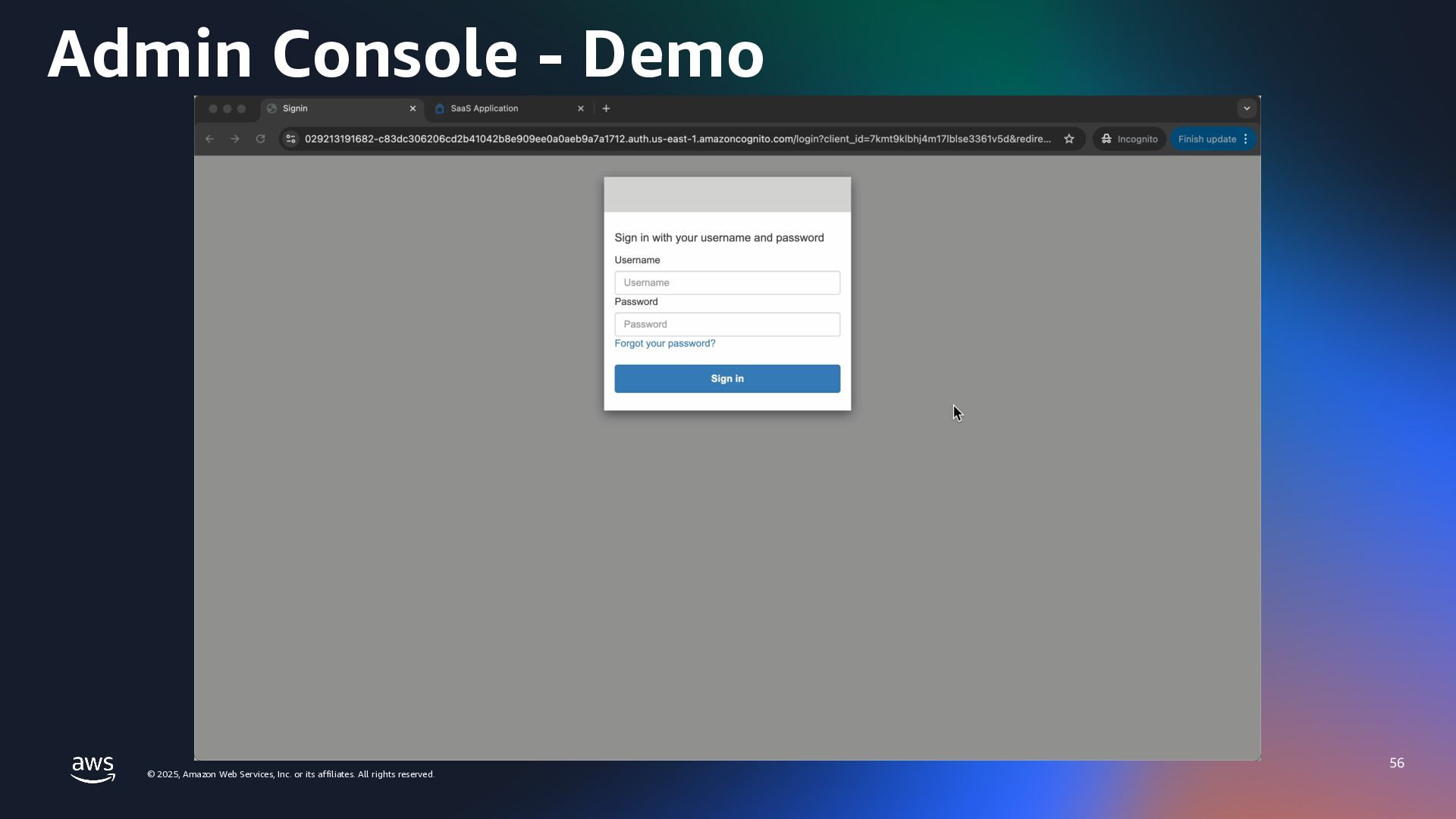Open site information icon in address bar

(291, 139)
